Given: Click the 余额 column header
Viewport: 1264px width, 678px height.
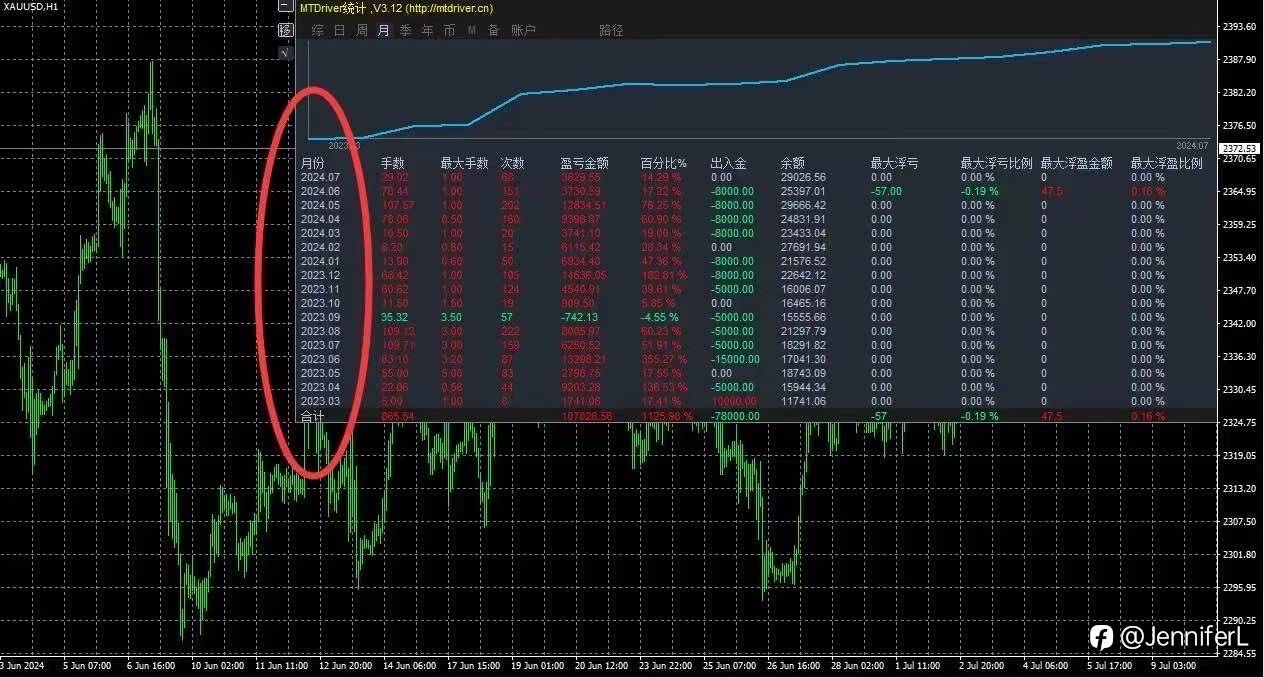Looking at the screenshot, I should pyautogui.click(x=792, y=162).
